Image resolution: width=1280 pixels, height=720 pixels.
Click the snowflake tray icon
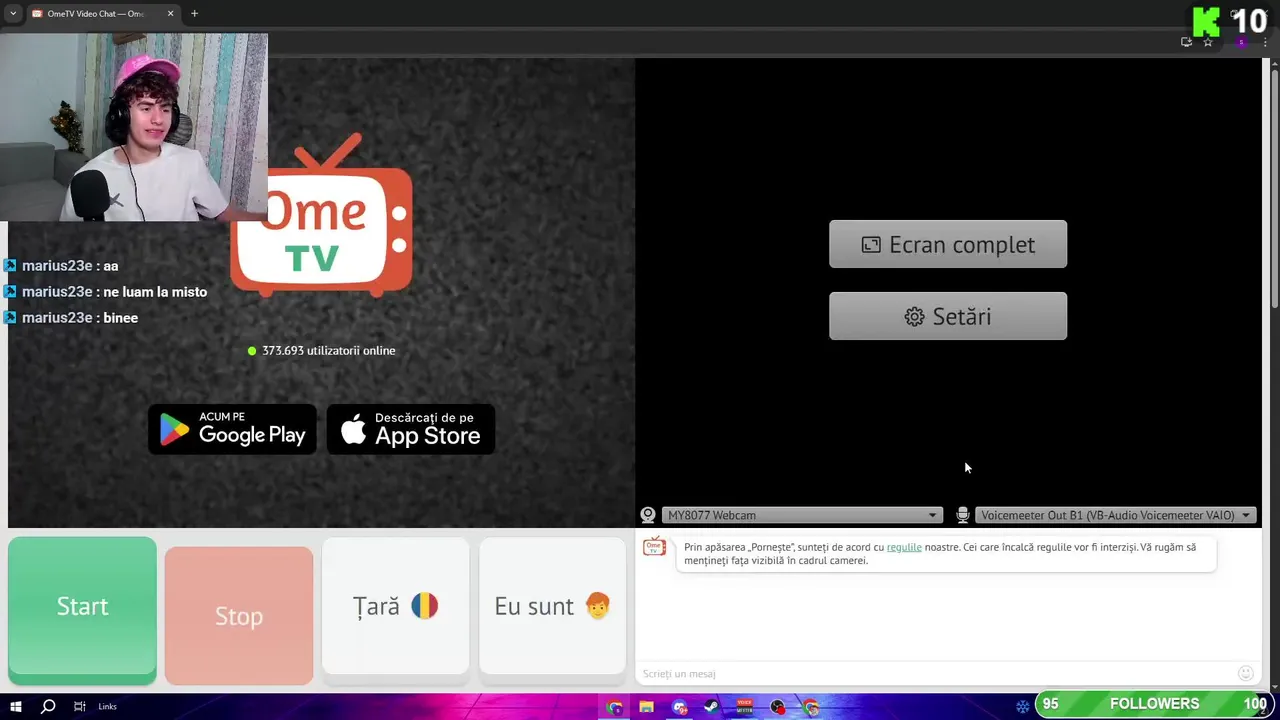pyautogui.click(x=1023, y=706)
